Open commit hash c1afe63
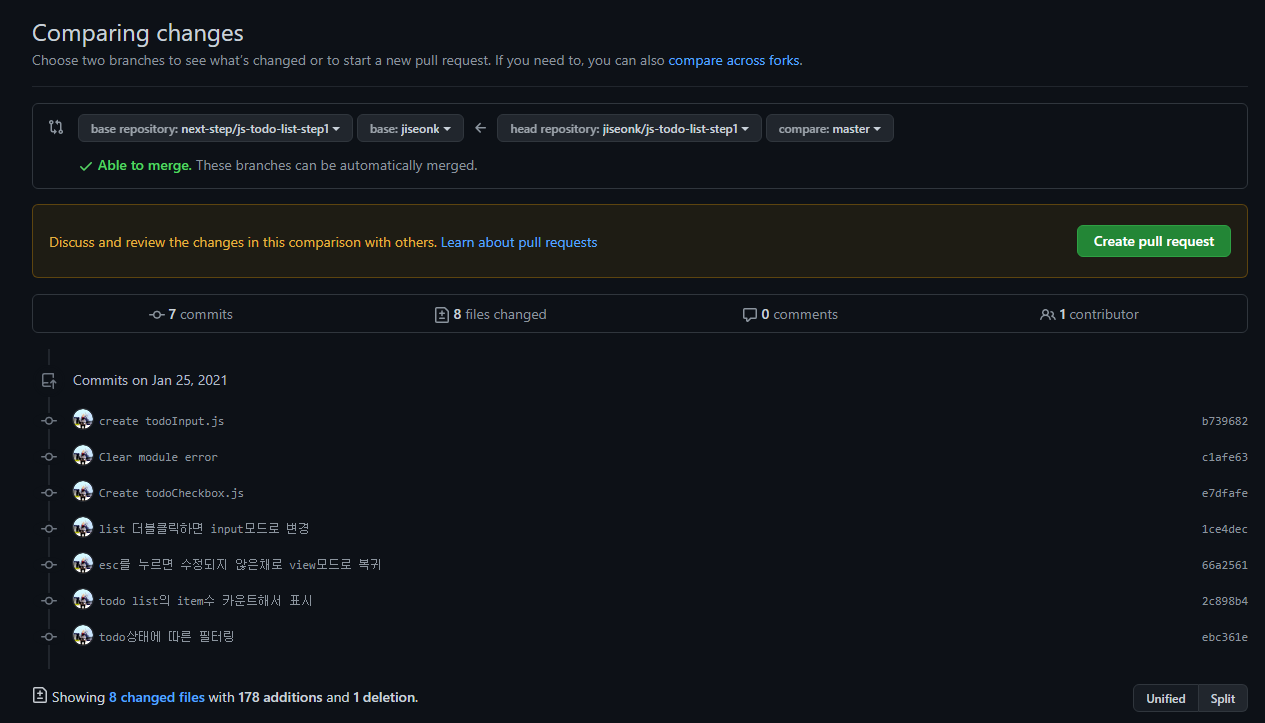 pyautogui.click(x=1224, y=457)
